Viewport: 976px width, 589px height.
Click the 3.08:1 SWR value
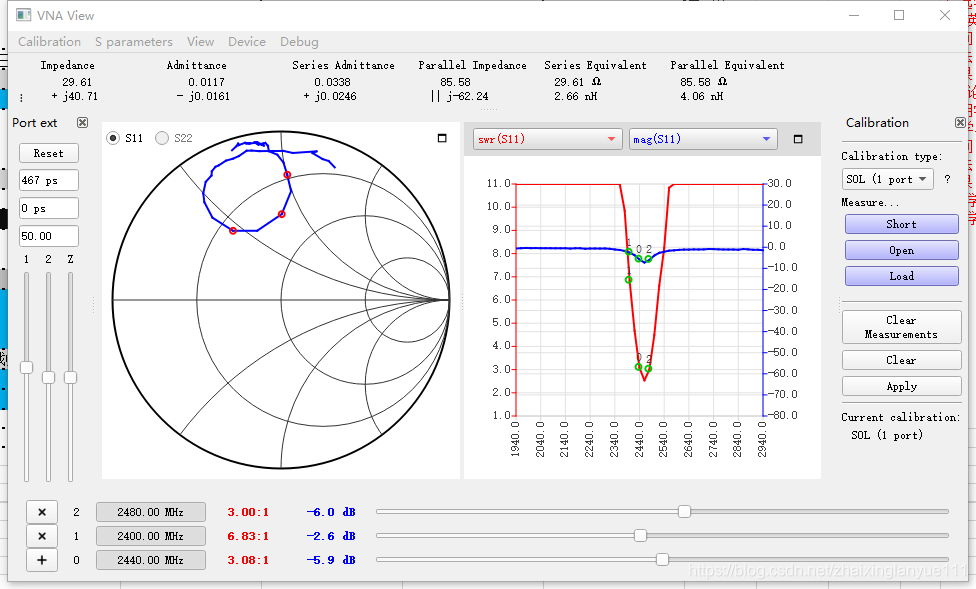[248, 560]
